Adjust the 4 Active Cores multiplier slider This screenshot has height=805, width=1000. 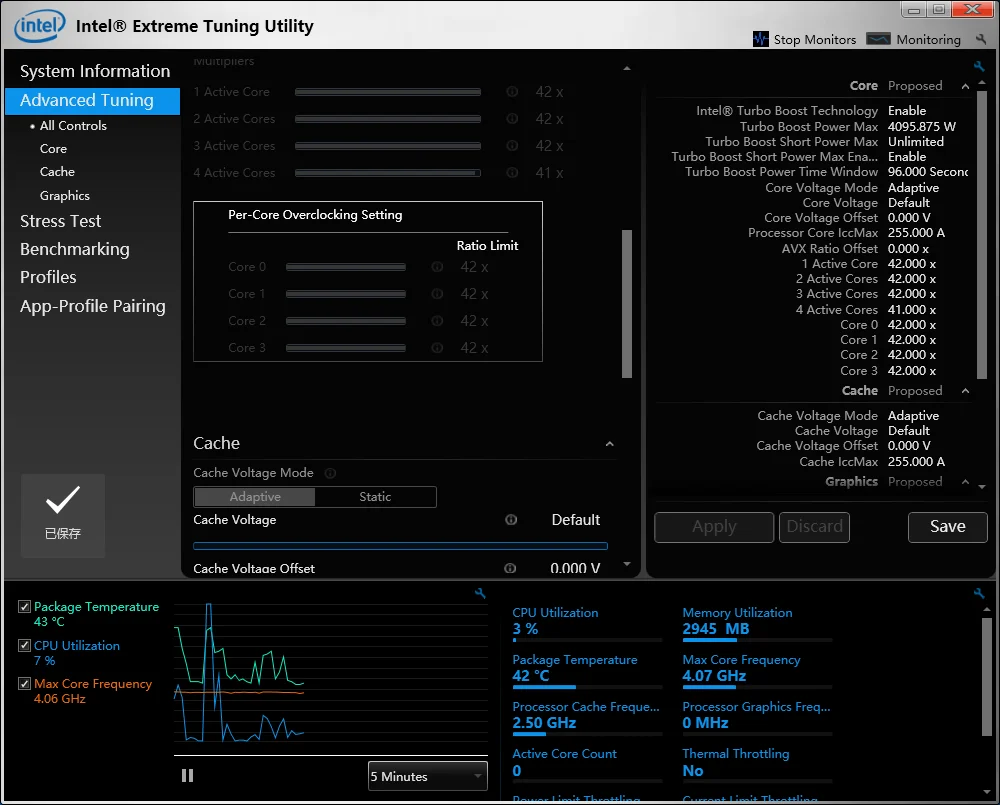(388, 172)
